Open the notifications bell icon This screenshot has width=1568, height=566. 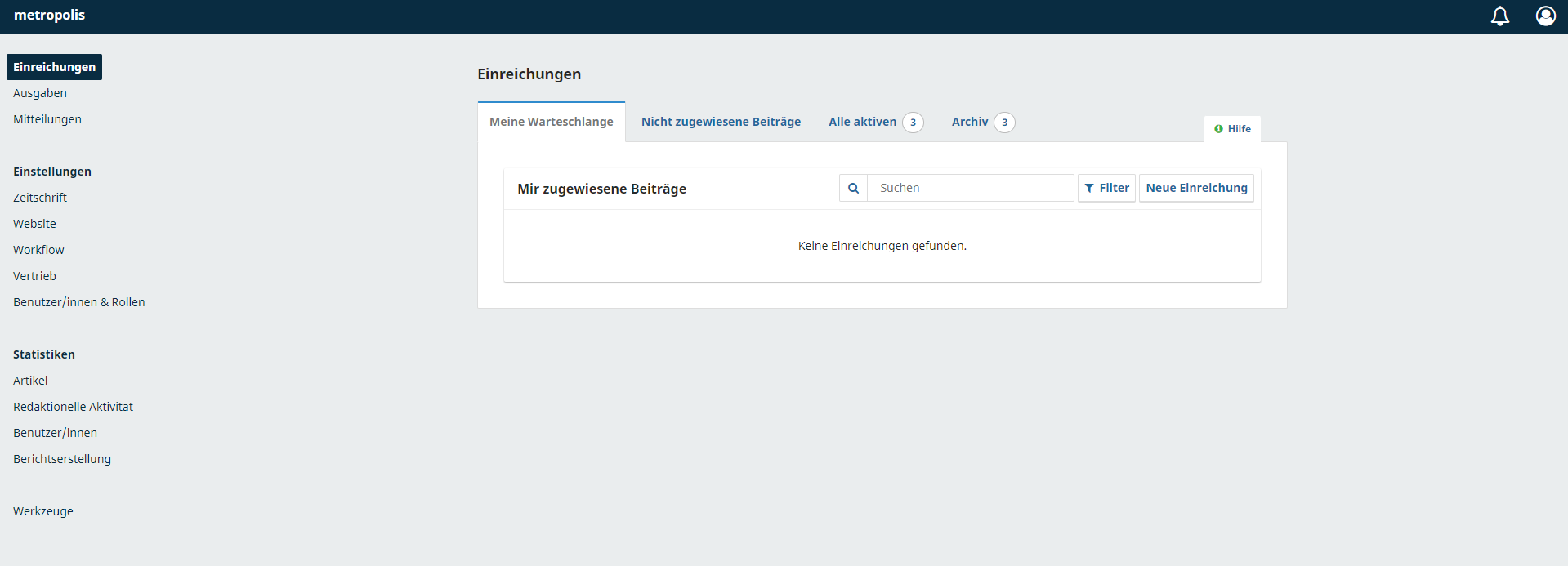pyautogui.click(x=1499, y=16)
